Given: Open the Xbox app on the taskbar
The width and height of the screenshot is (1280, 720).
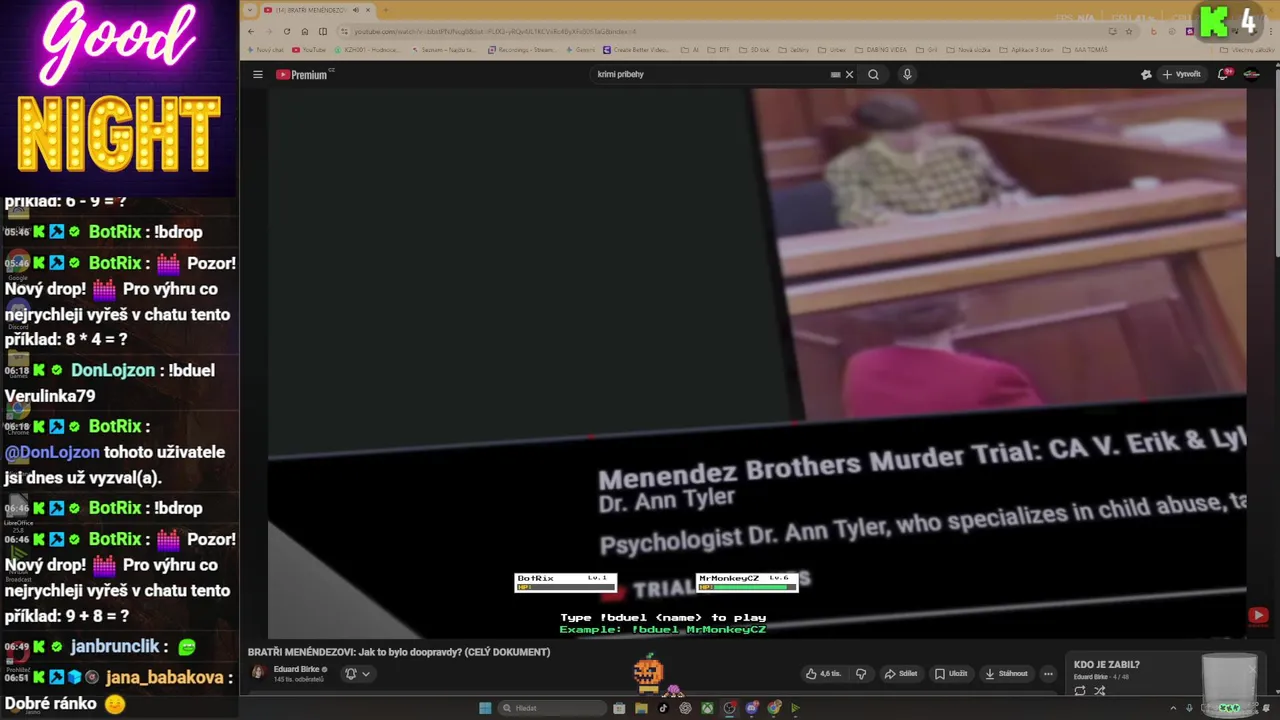Looking at the screenshot, I should [x=707, y=708].
